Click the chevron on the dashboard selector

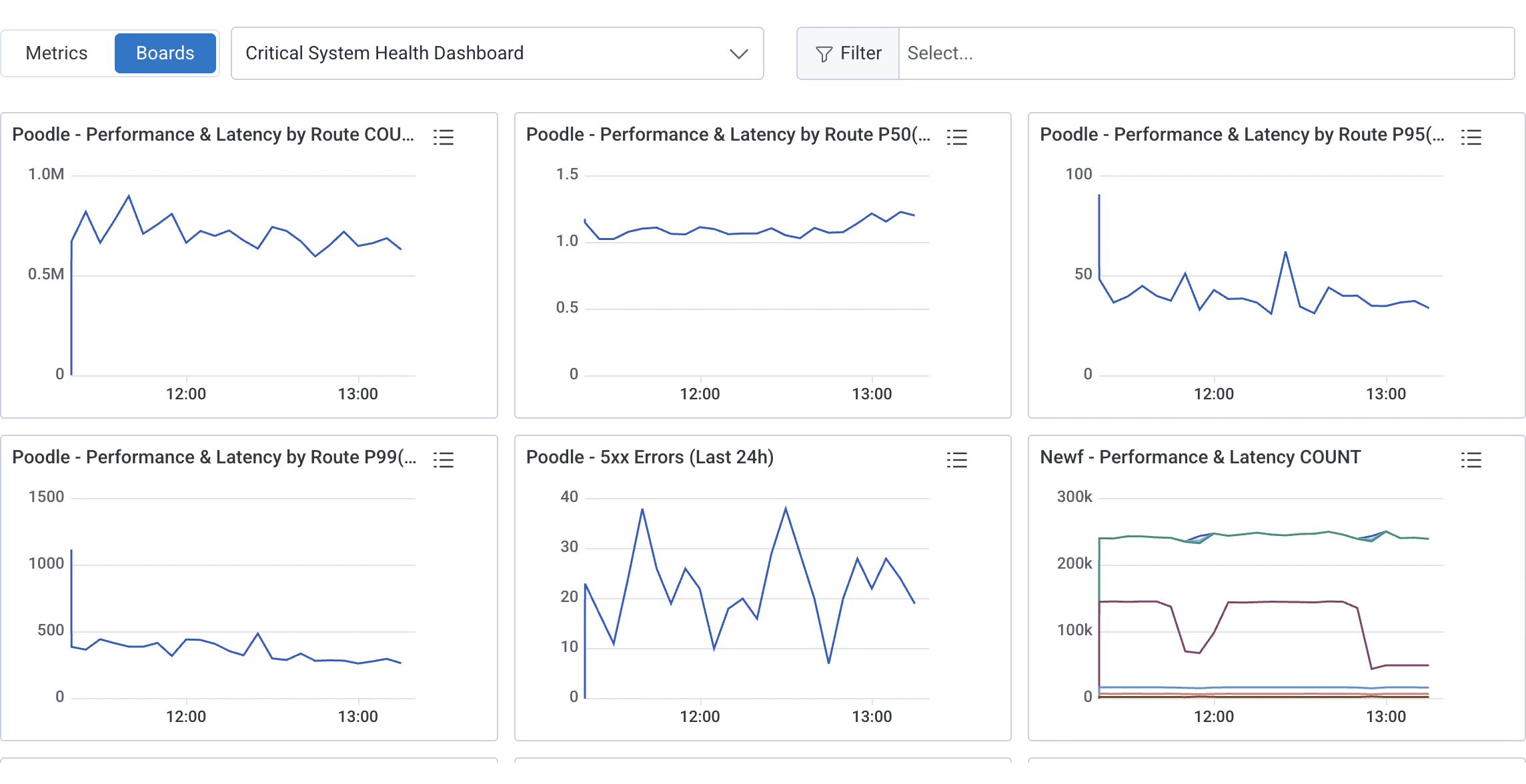click(x=738, y=54)
